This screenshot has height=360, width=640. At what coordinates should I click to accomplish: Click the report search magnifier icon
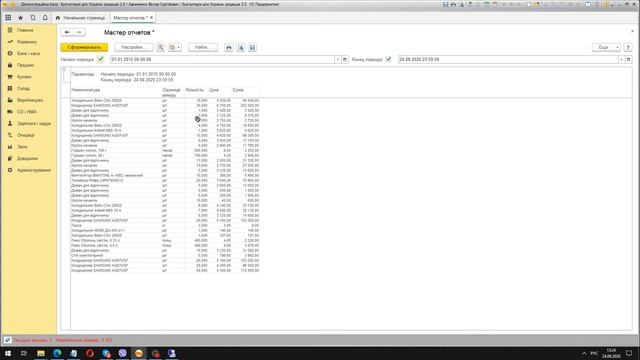coord(160,47)
